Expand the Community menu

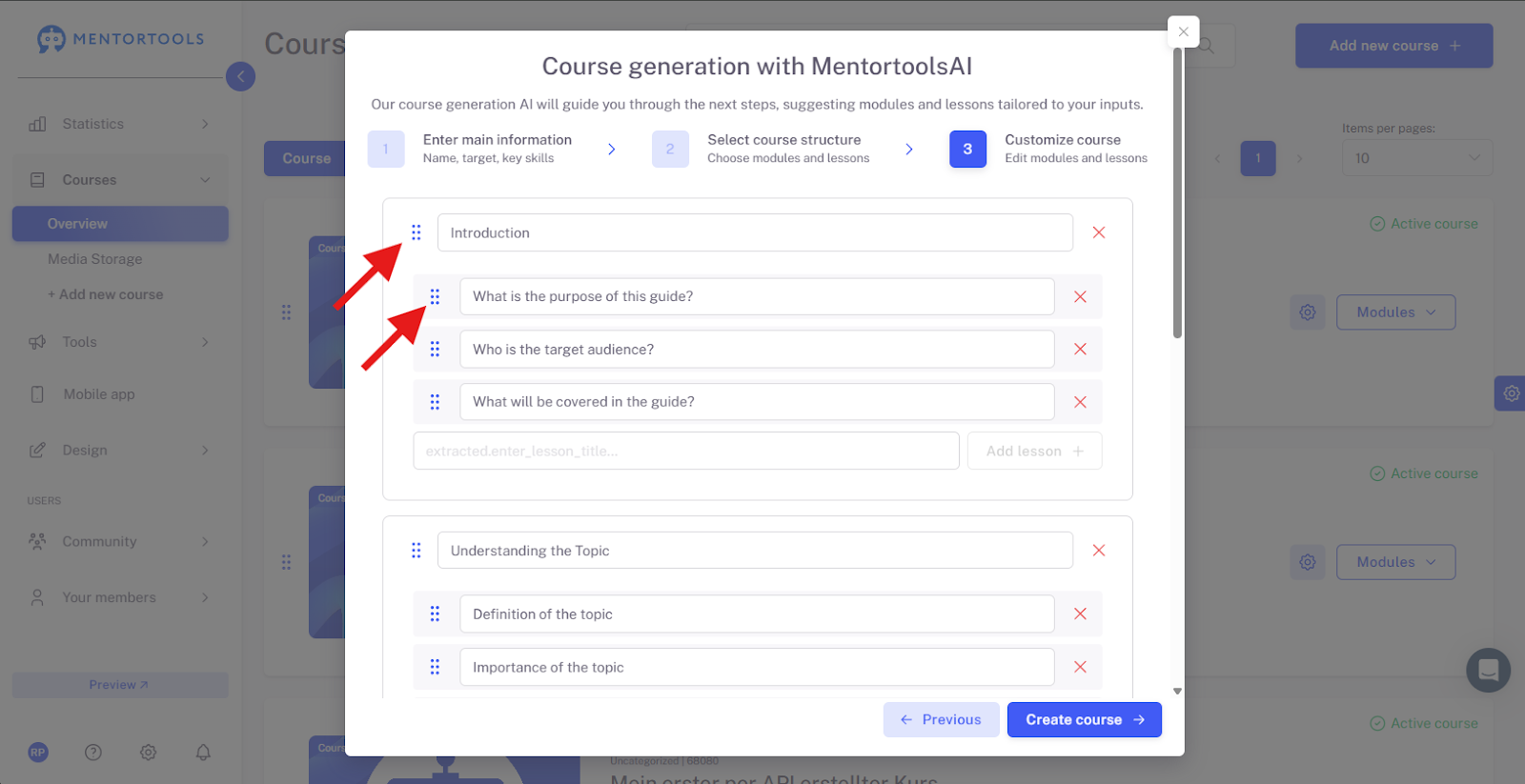pyautogui.click(x=120, y=541)
